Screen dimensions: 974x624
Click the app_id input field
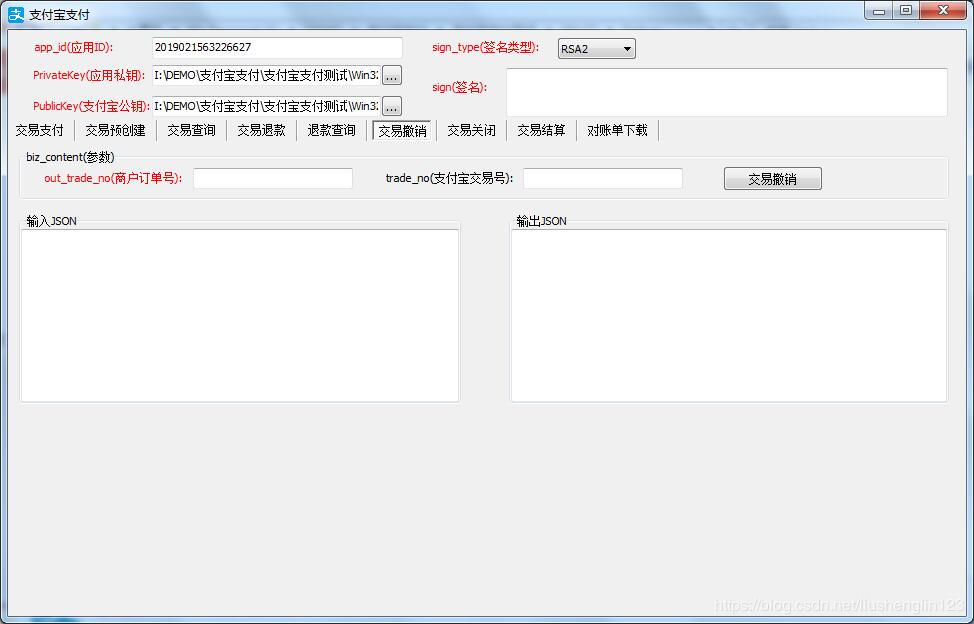pos(277,48)
